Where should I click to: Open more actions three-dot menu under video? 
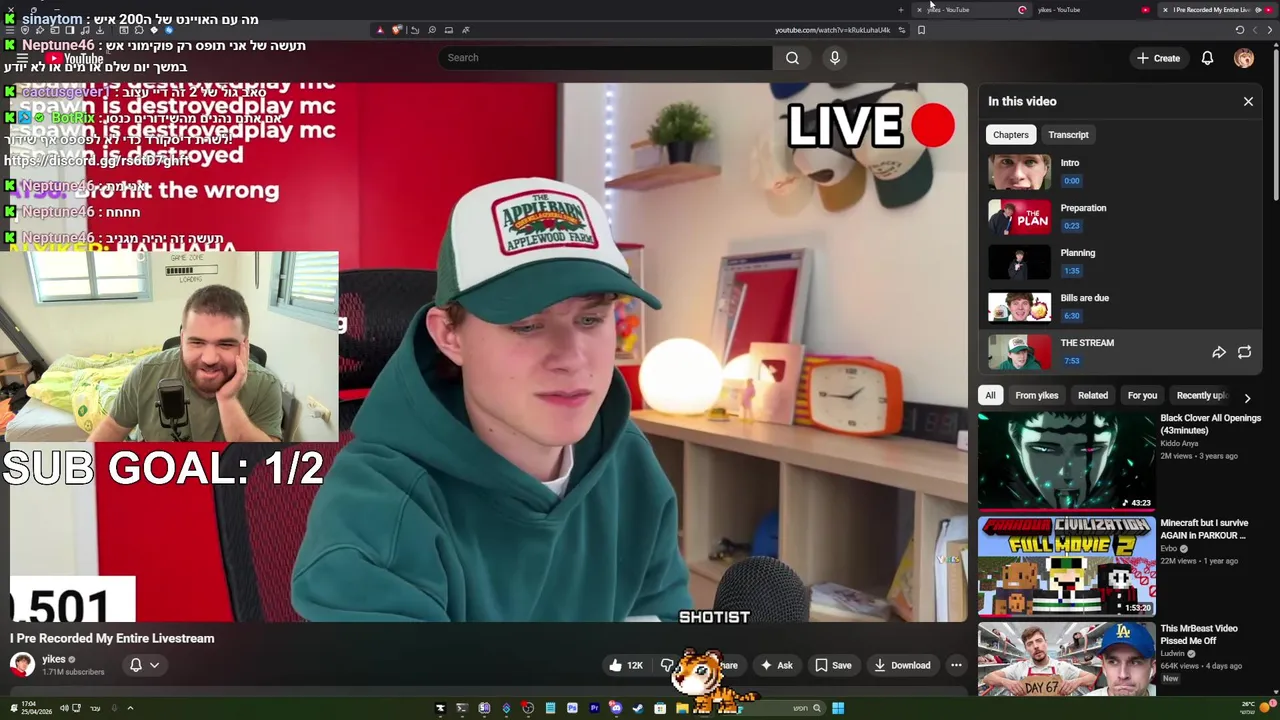pyautogui.click(x=956, y=665)
